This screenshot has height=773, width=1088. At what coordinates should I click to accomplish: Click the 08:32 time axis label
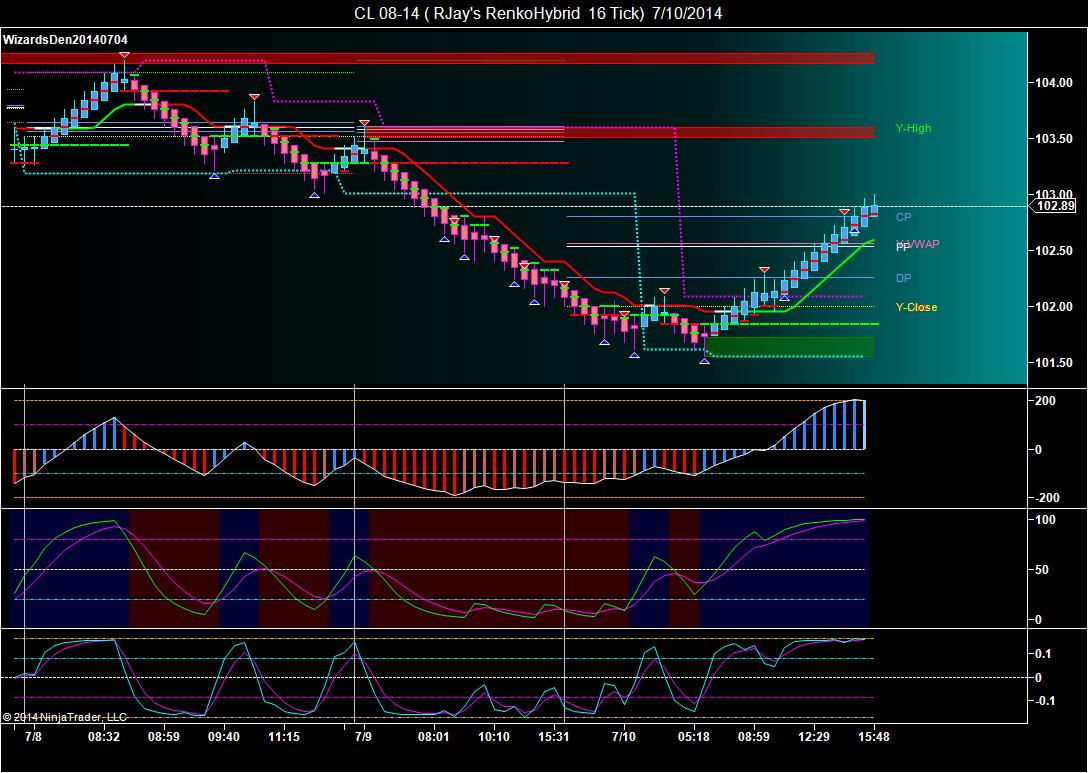[104, 736]
